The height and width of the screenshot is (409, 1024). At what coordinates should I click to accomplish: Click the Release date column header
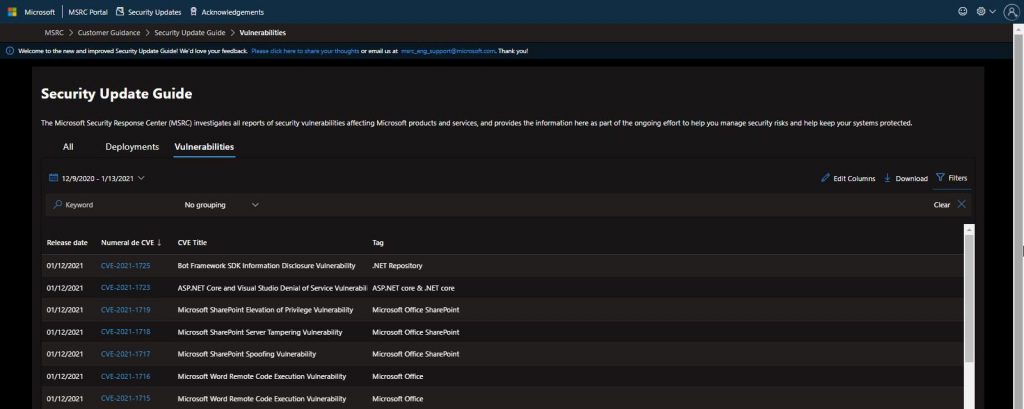click(x=67, y=242)
